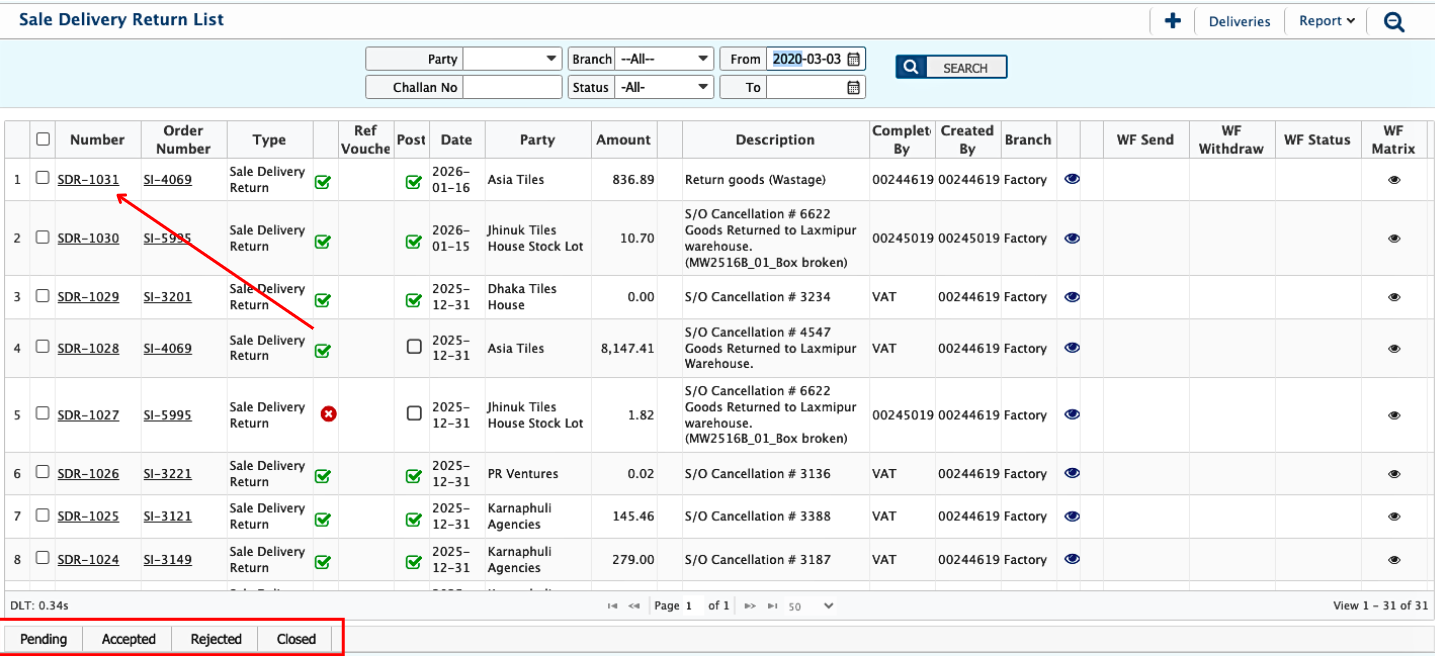Toggle the select-all checkbox in header

[x=43, y=139]
